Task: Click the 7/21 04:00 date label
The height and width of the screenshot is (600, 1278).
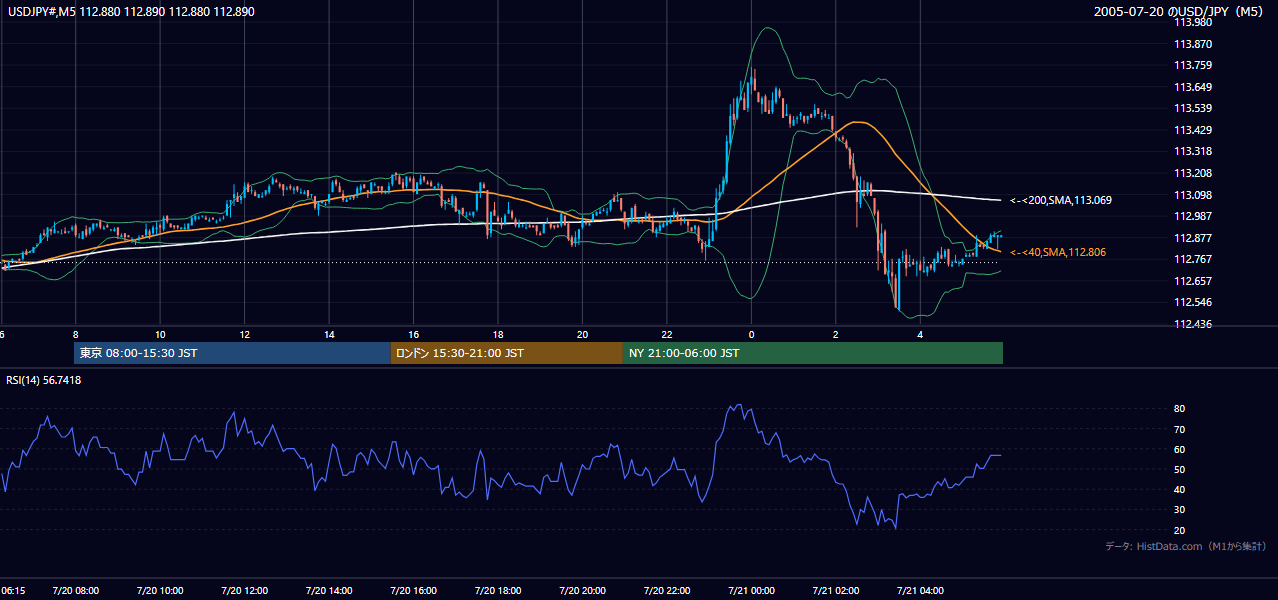Action: click(920, 591)
